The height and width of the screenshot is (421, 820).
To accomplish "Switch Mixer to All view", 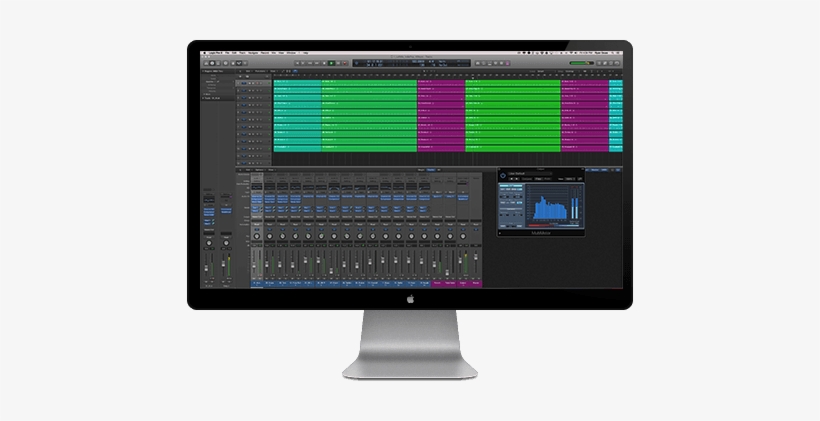I will point(439,170).
